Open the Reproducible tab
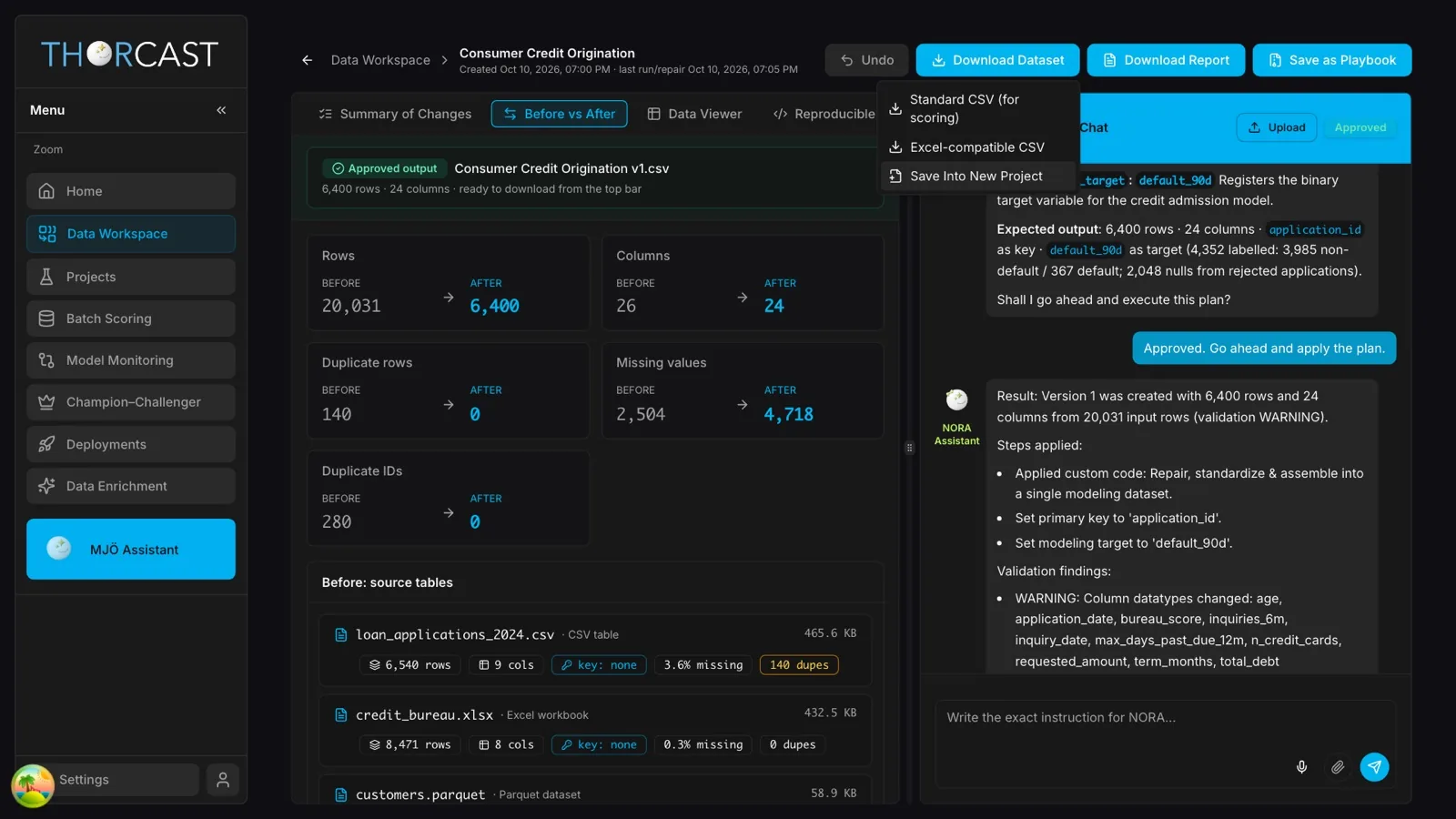 point(824,114)
